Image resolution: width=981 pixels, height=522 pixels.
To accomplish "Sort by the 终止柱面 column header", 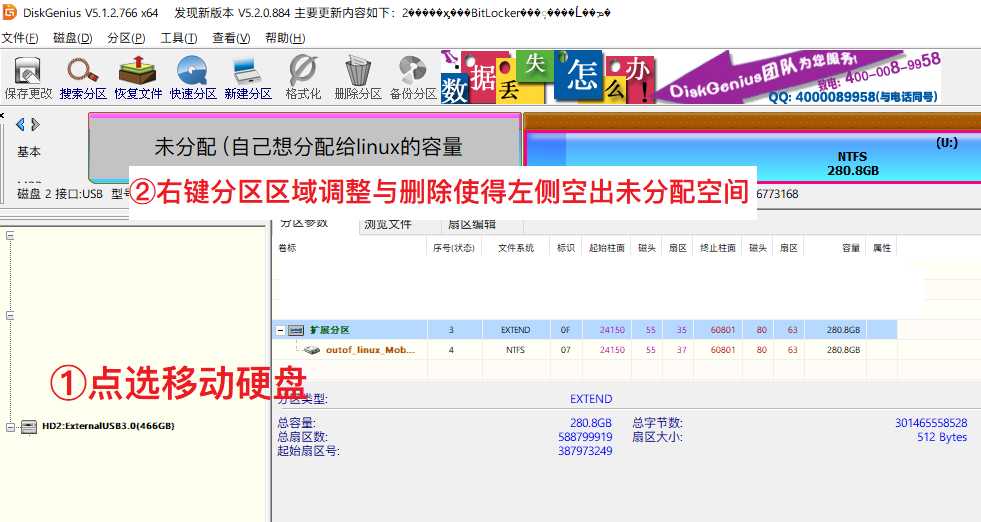I will (x=718, y=248).
